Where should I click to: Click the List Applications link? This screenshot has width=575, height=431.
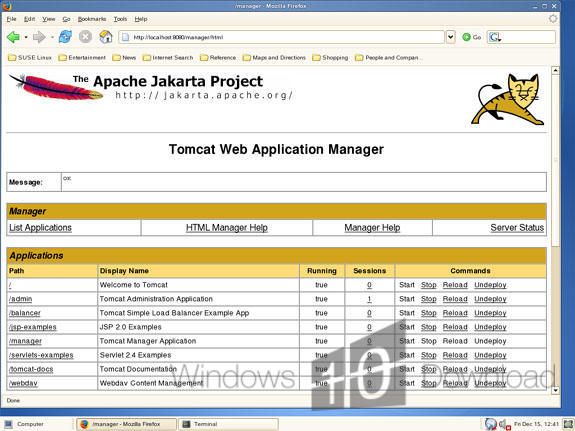coord(40,228)
